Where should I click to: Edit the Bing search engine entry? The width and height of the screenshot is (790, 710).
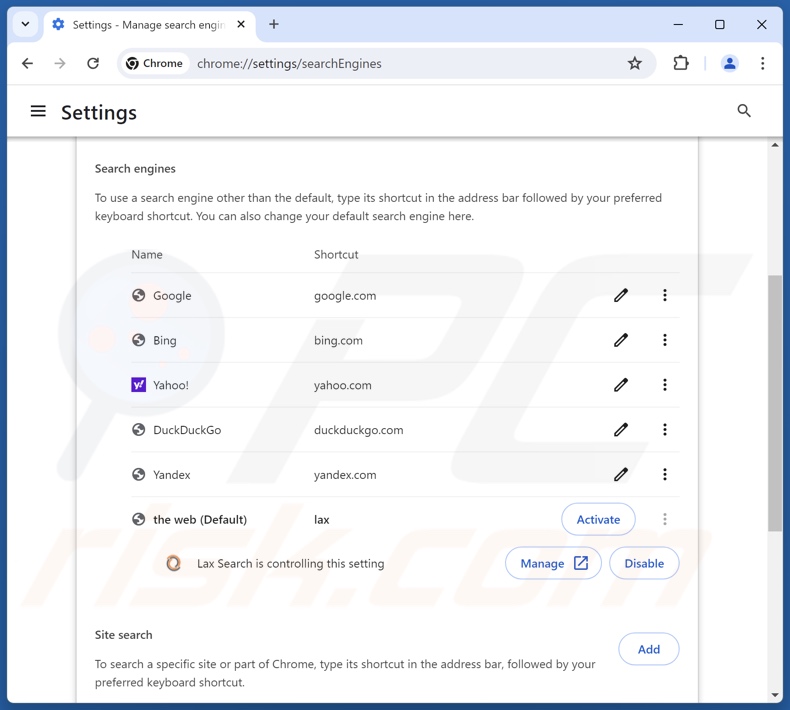(x=621, y=340)
